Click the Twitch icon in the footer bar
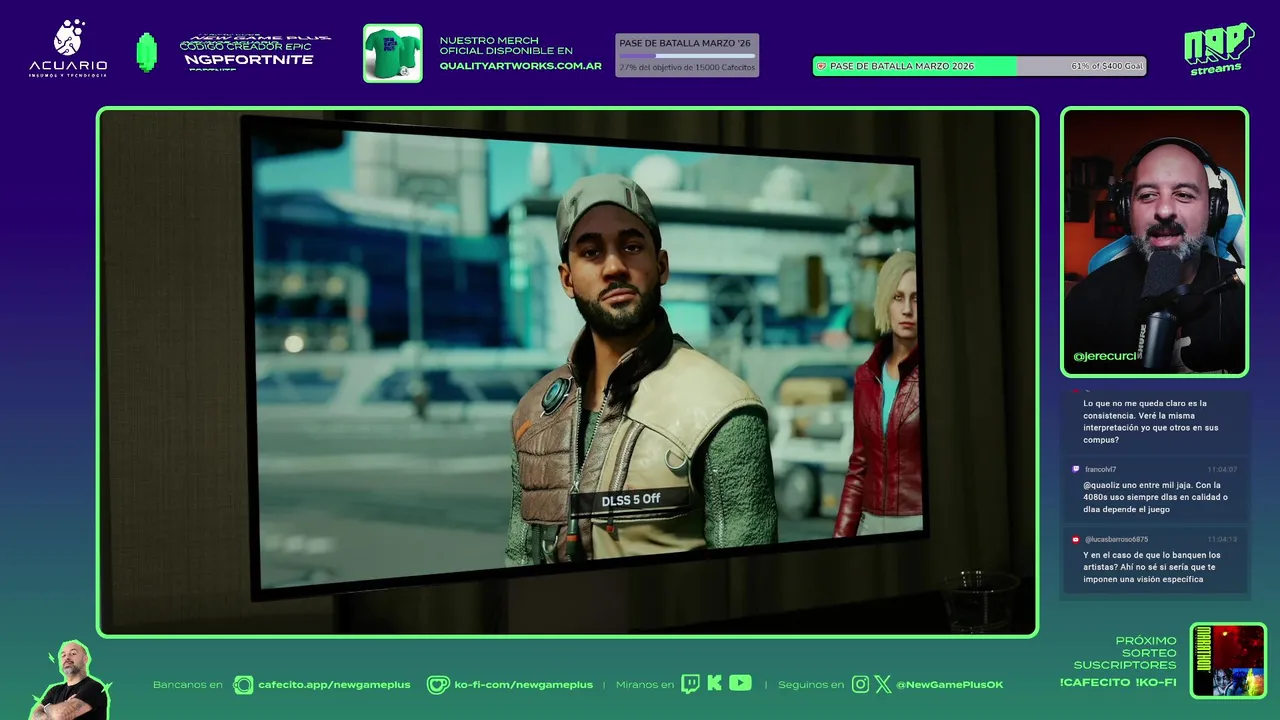 690,684
